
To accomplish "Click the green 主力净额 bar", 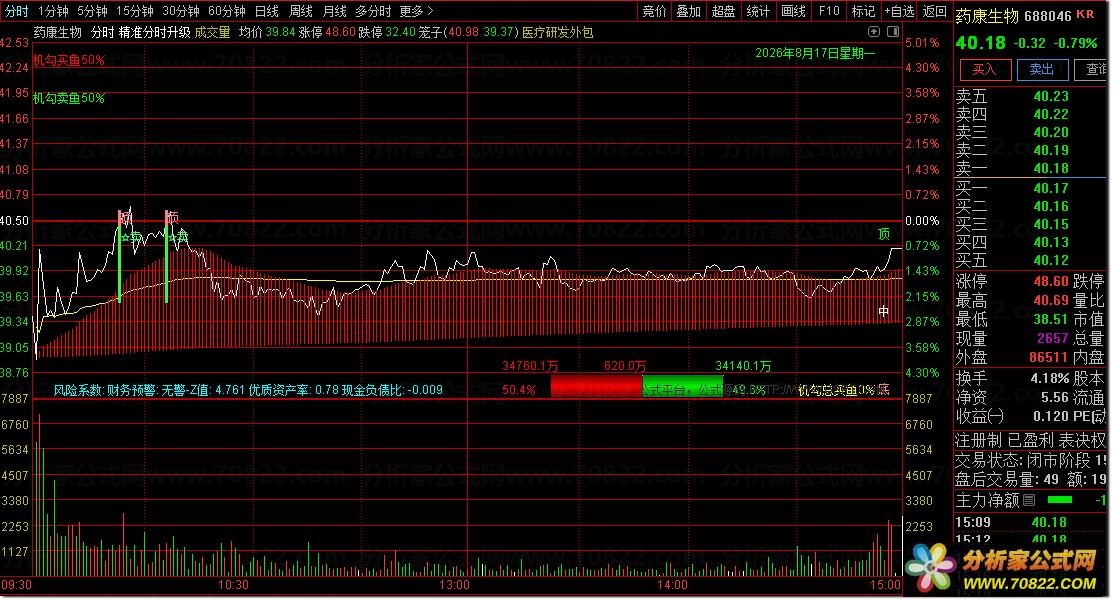I will 1060,501.
